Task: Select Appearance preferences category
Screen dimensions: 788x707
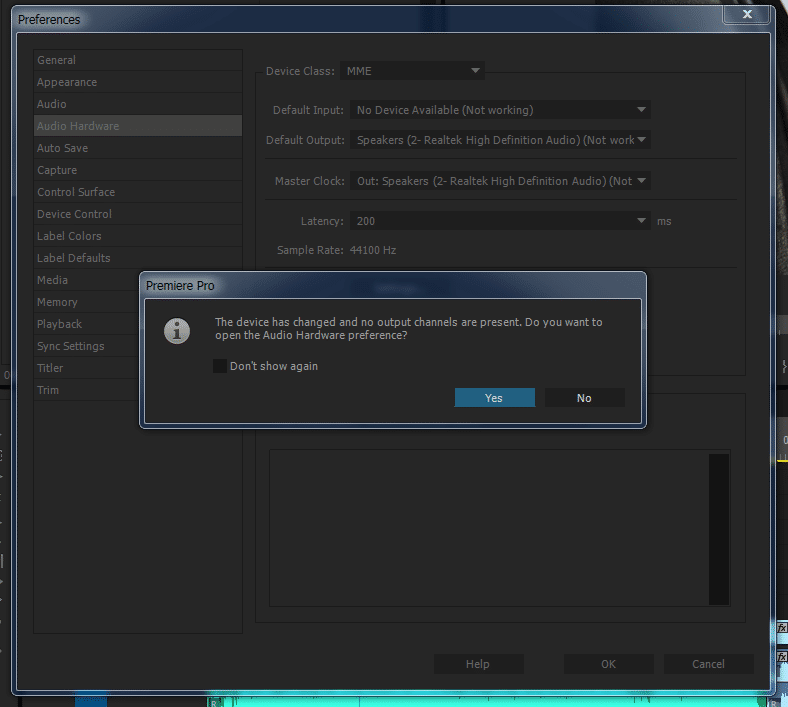Action: [138, 82]
